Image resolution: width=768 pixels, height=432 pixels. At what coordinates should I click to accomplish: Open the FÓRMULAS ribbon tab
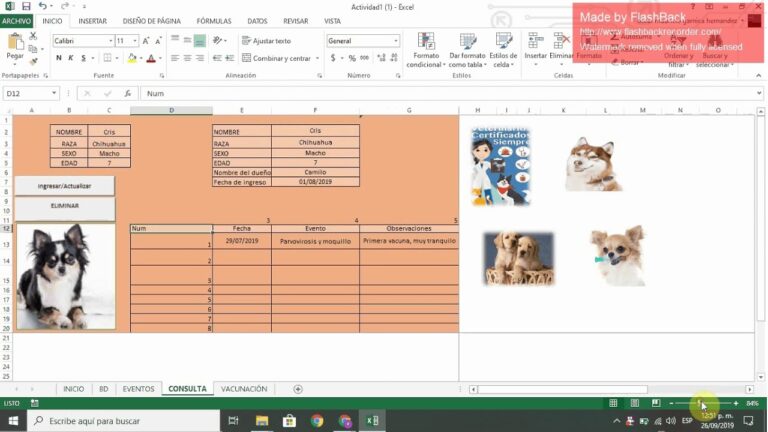tap(214, 20)
